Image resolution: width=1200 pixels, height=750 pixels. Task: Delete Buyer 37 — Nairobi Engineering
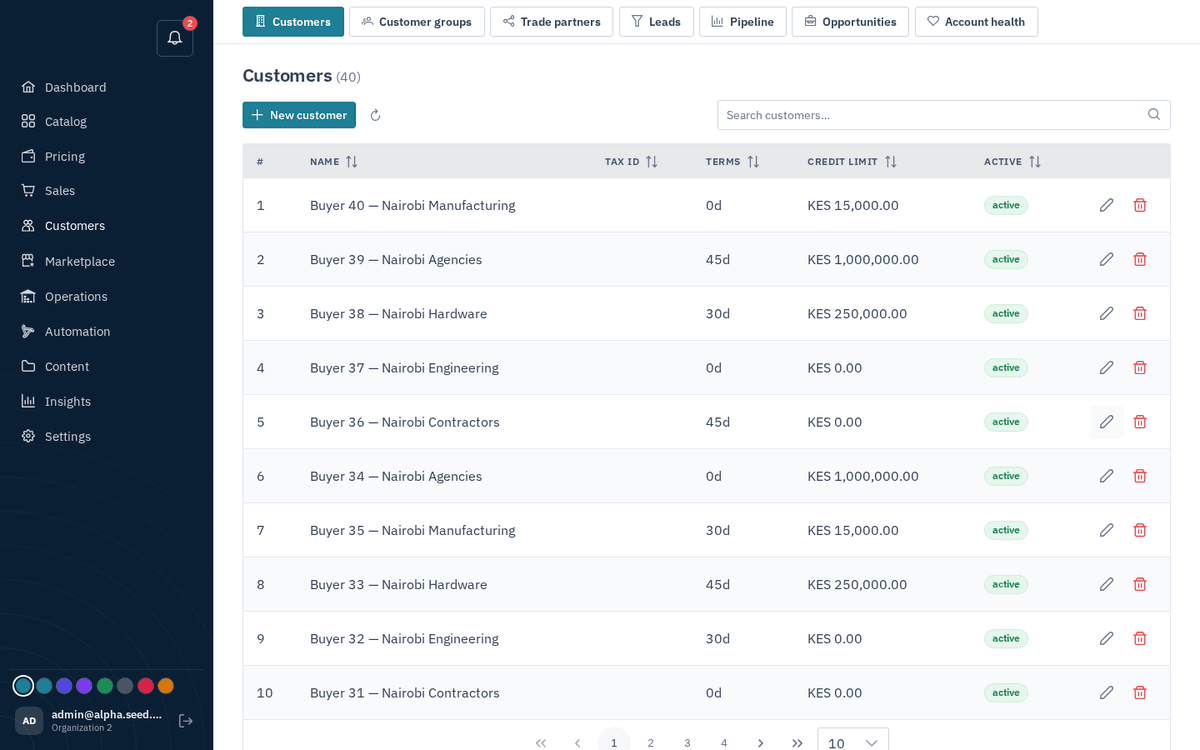coord(1140,367)
